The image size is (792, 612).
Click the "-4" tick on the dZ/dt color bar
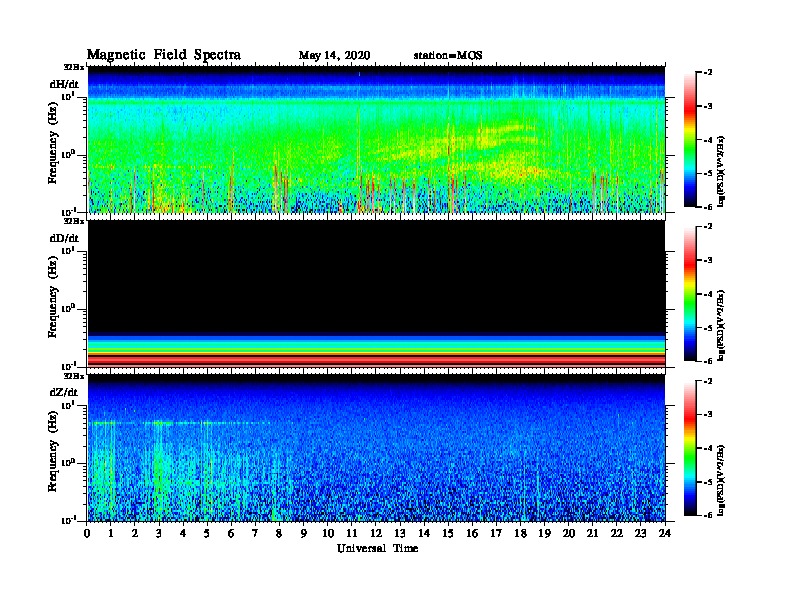(708, 448)
